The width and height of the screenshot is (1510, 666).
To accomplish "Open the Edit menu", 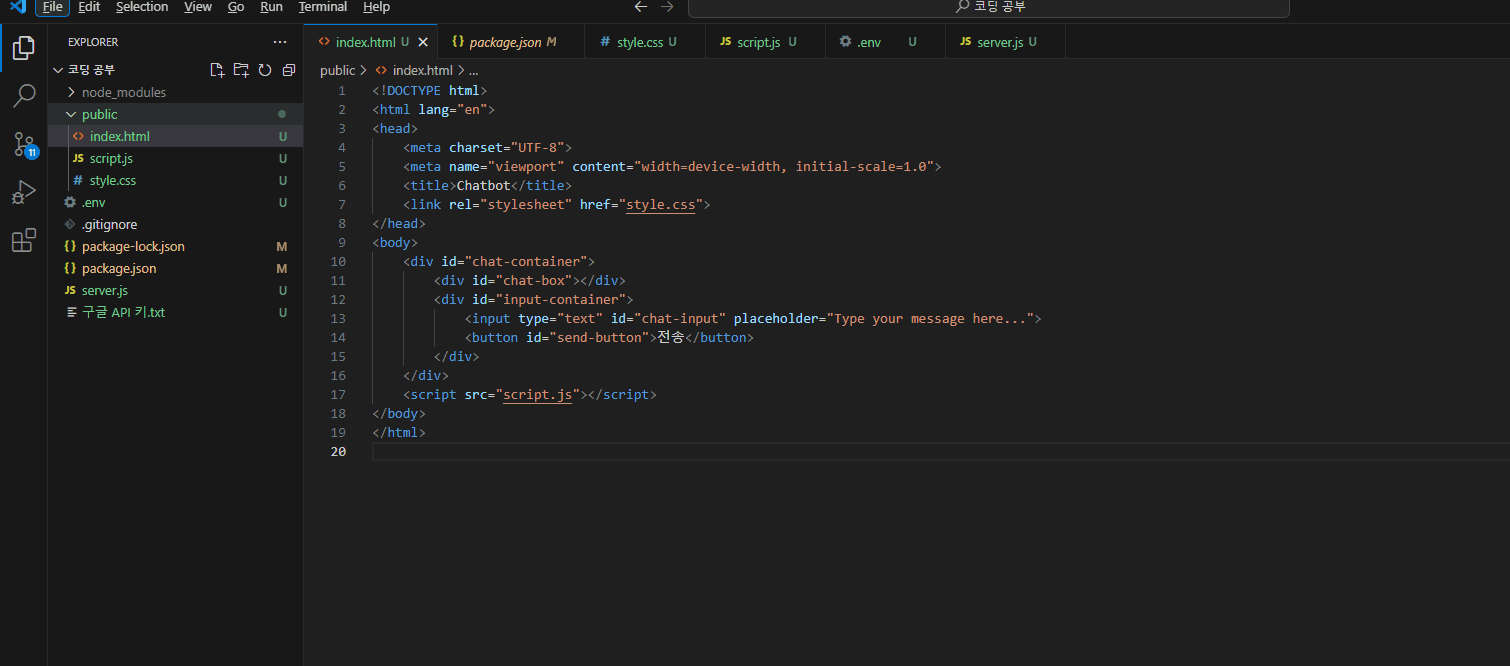I will coord(89,7).
